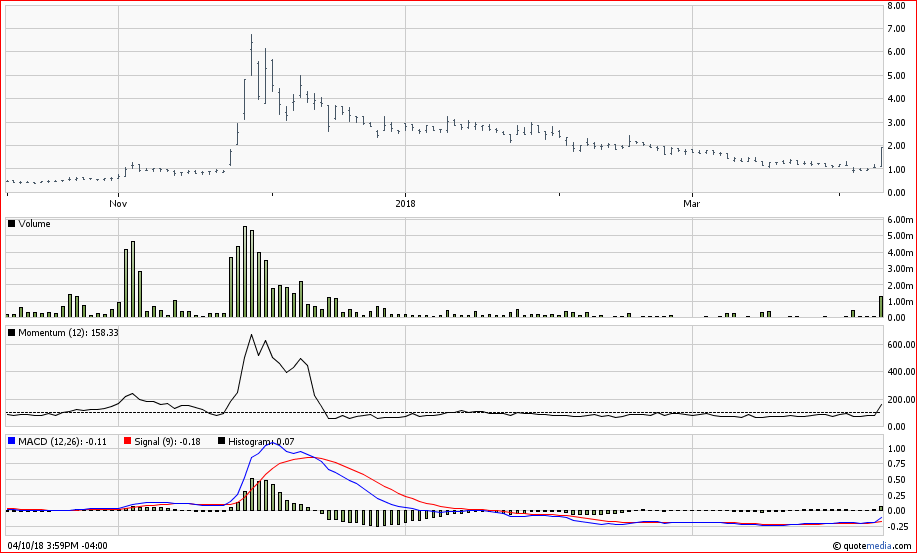
Task: Click the tallest early November volume bar
Action: pyautogui.click(x=133, y=279)
